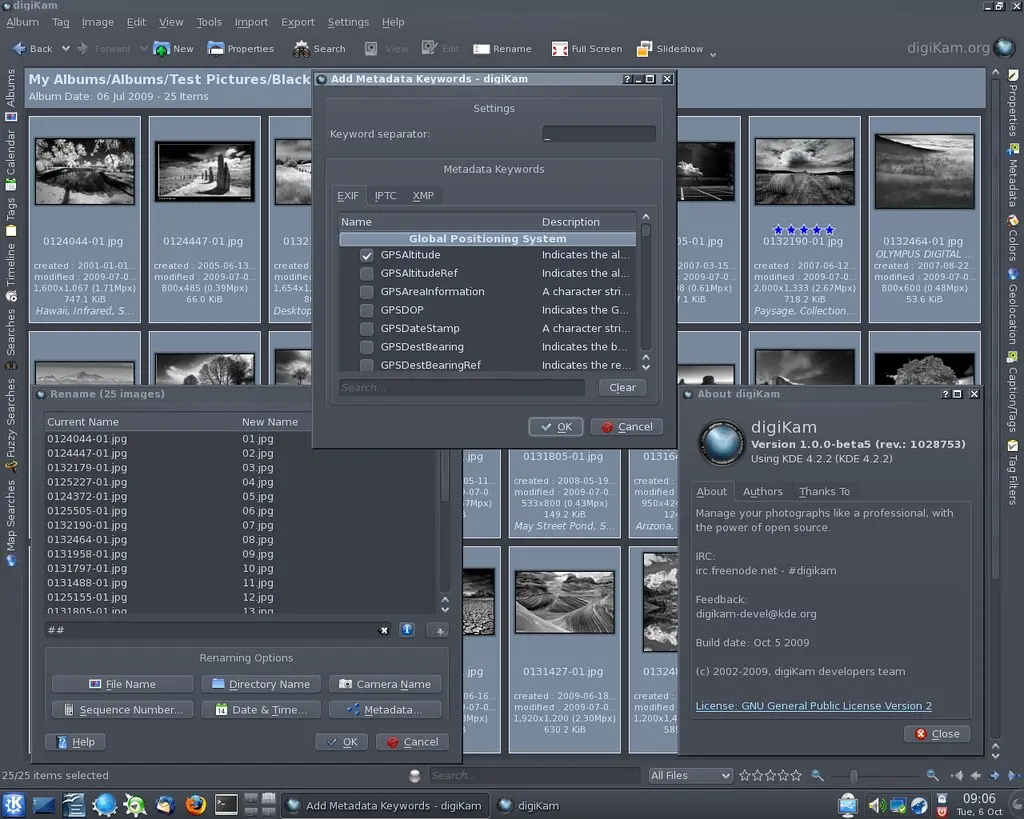This screenshot has height=819, width=1024.
Task: Enable the GPSDOP keyword
Action: 367,310
